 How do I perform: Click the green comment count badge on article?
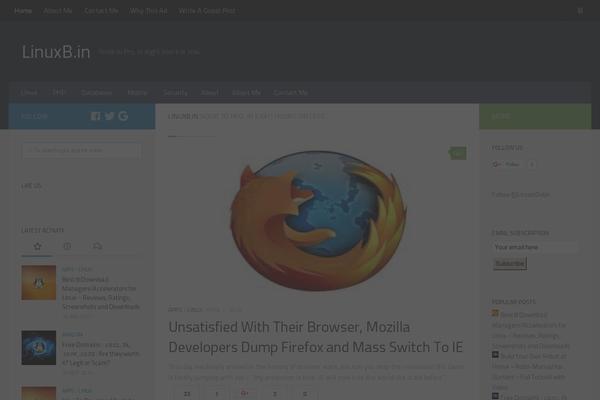click(458, 153)
